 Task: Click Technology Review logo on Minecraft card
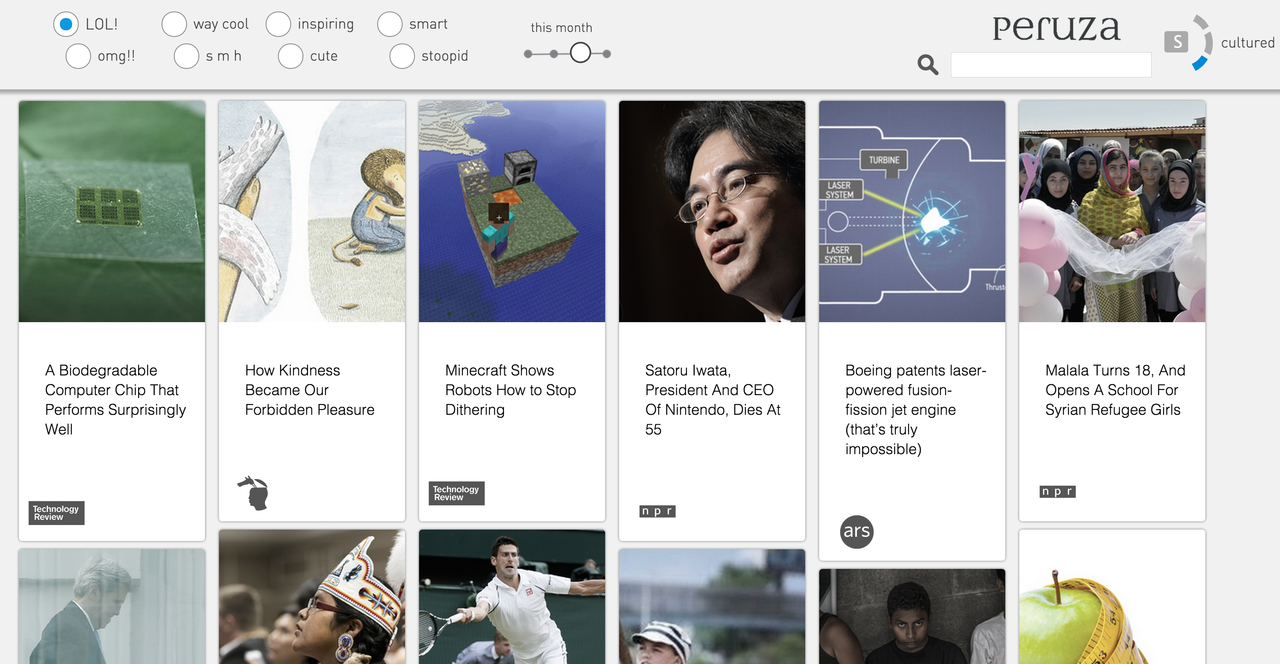(457, 493)
